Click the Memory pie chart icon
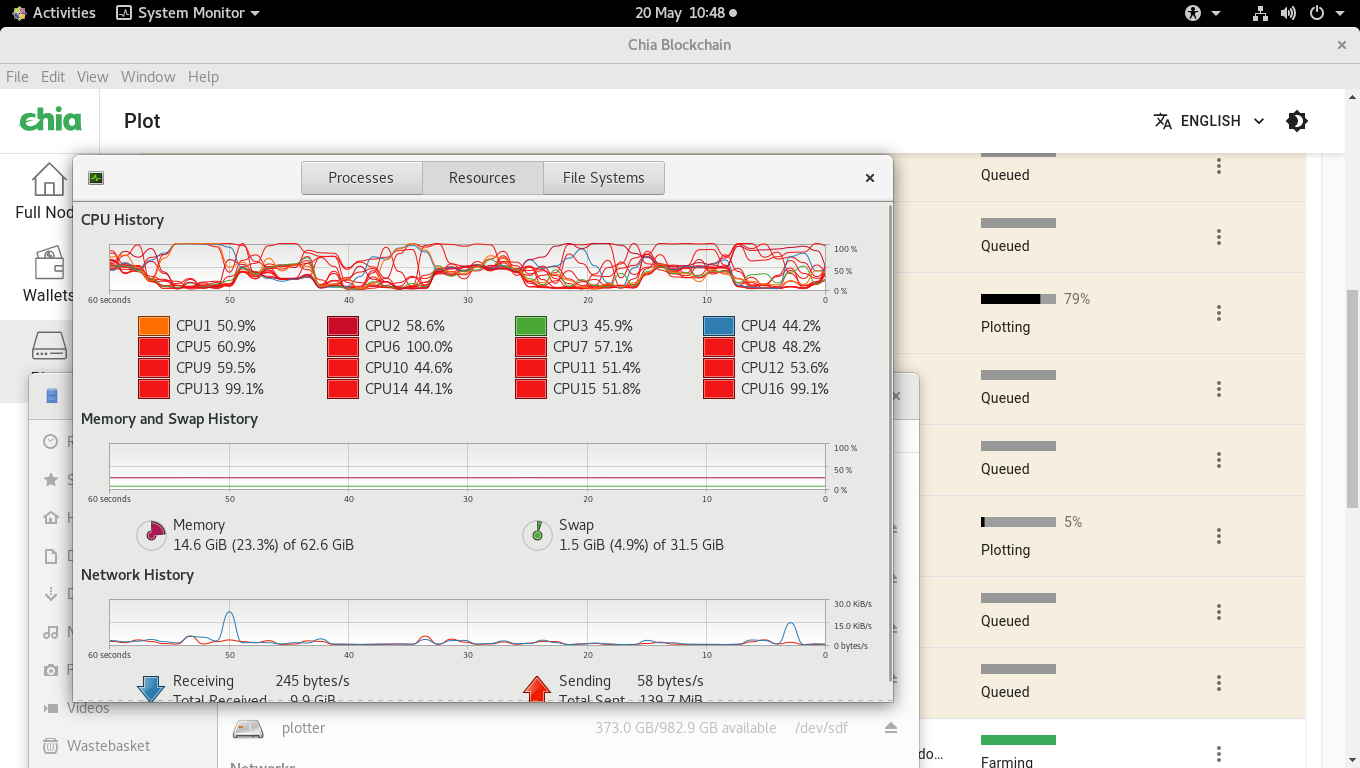 pyautogui.click(x=151, y=535)
